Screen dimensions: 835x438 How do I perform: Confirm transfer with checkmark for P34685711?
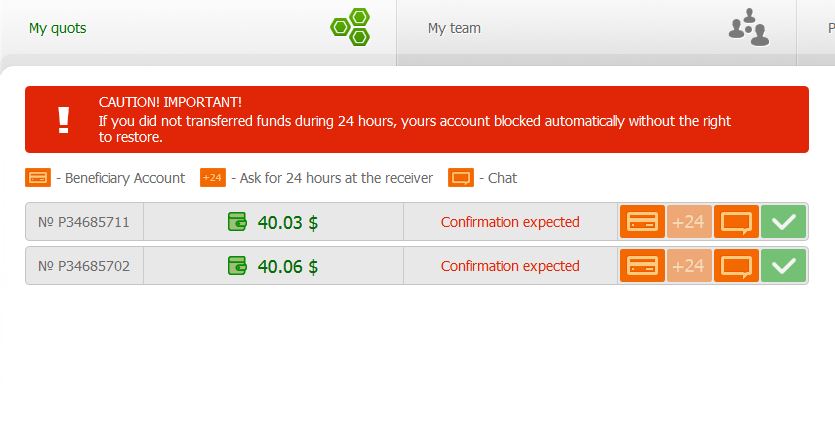(x=783, y=222)
